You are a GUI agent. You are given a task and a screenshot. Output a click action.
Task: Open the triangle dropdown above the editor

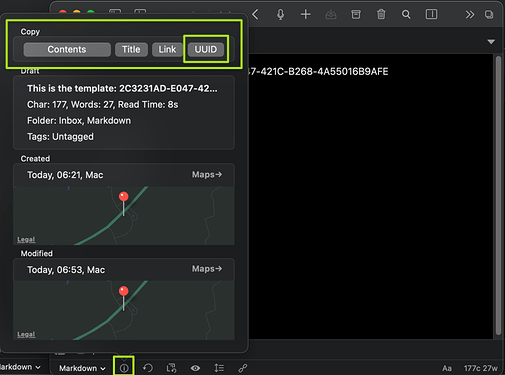(491, 42)
